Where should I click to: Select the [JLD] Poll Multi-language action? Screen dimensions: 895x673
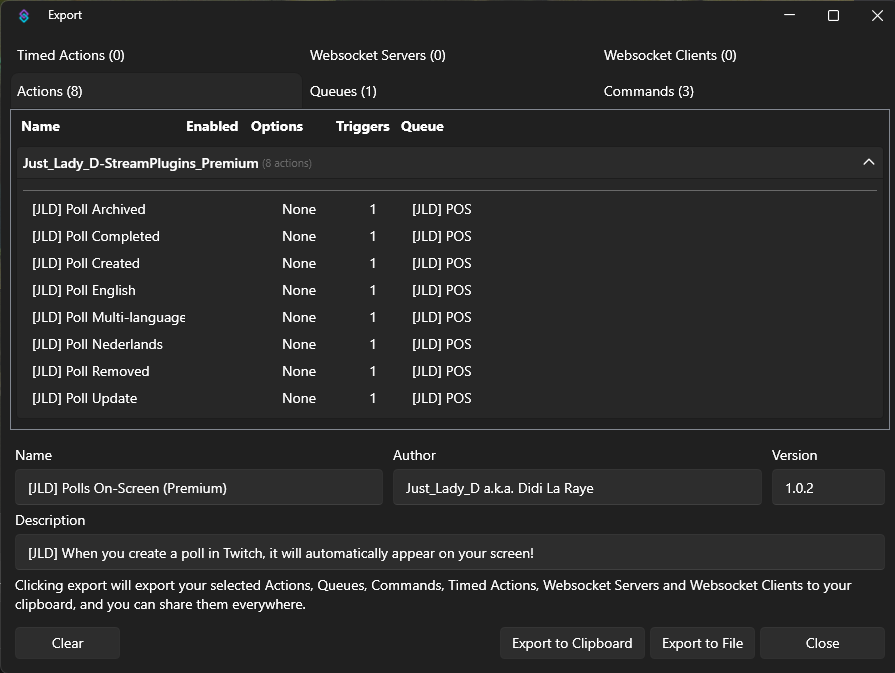(108, 317)
